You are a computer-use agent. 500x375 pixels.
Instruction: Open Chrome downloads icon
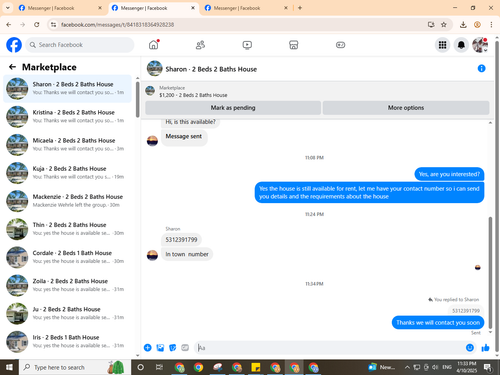tap(463, 25)
